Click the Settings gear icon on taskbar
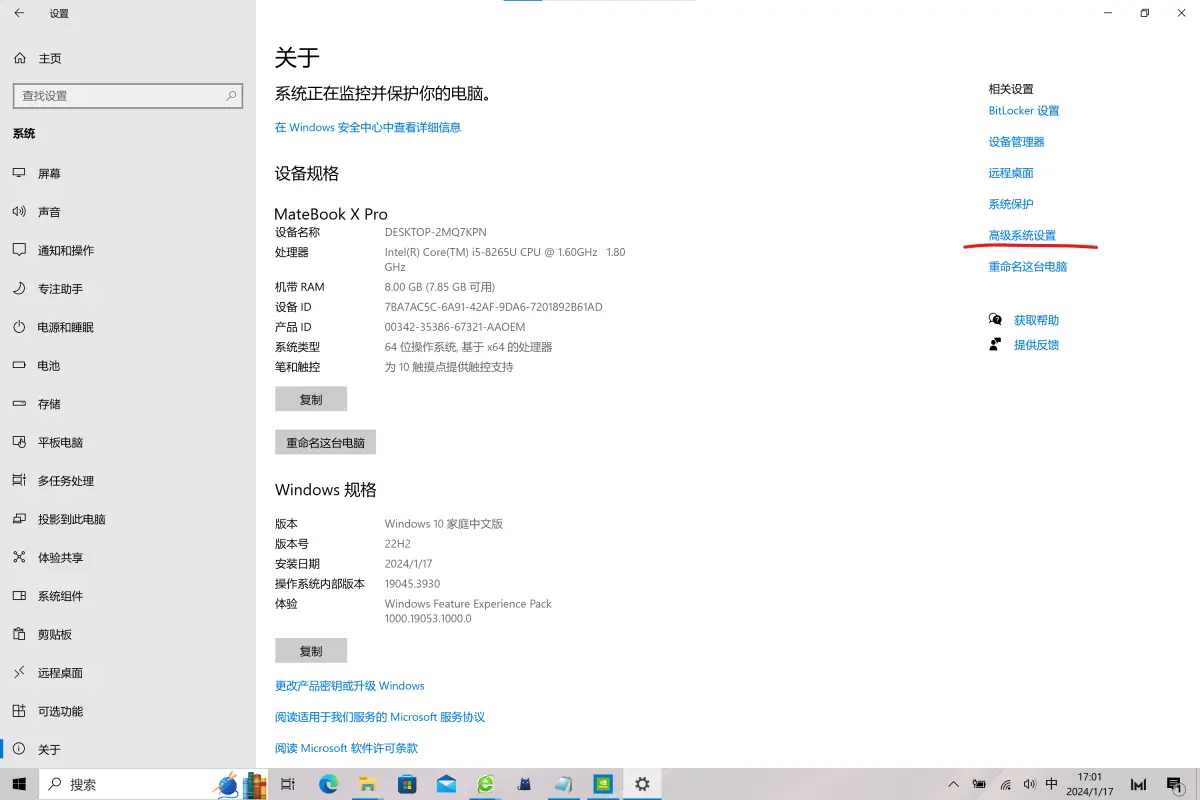1200x800 pixels. coord(642,784)
